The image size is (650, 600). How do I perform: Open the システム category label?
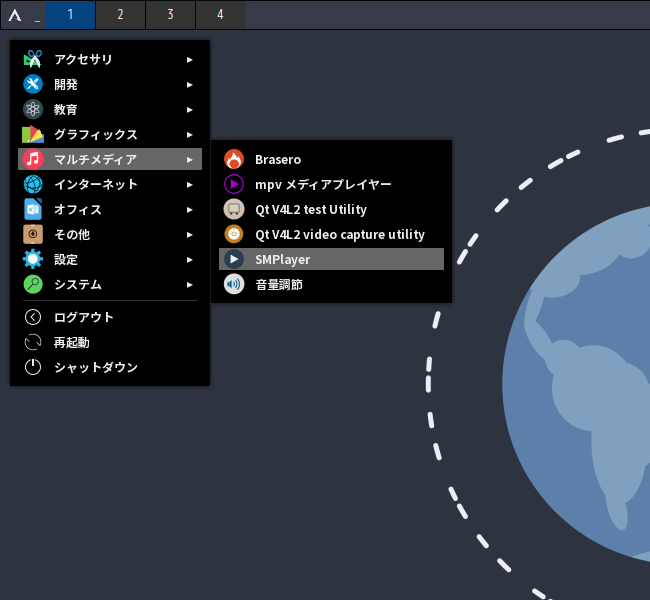click(78, 284)
